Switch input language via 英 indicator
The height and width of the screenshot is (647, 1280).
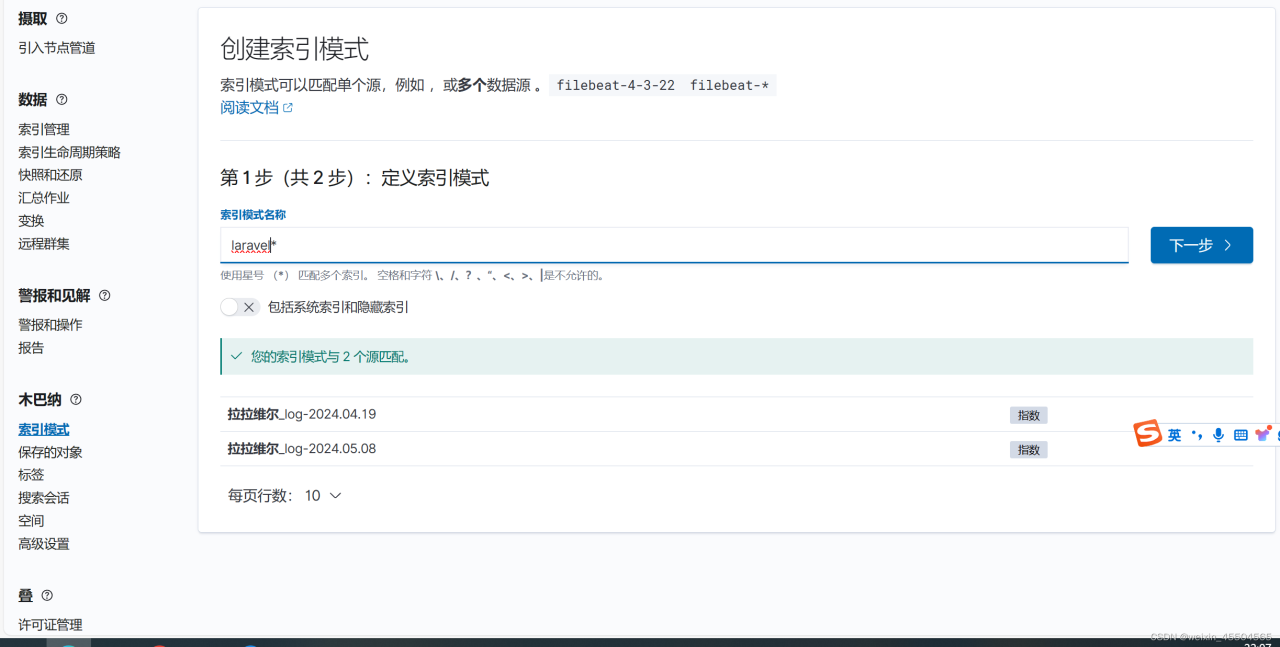pyautogui.click(x=1174, y=435)
